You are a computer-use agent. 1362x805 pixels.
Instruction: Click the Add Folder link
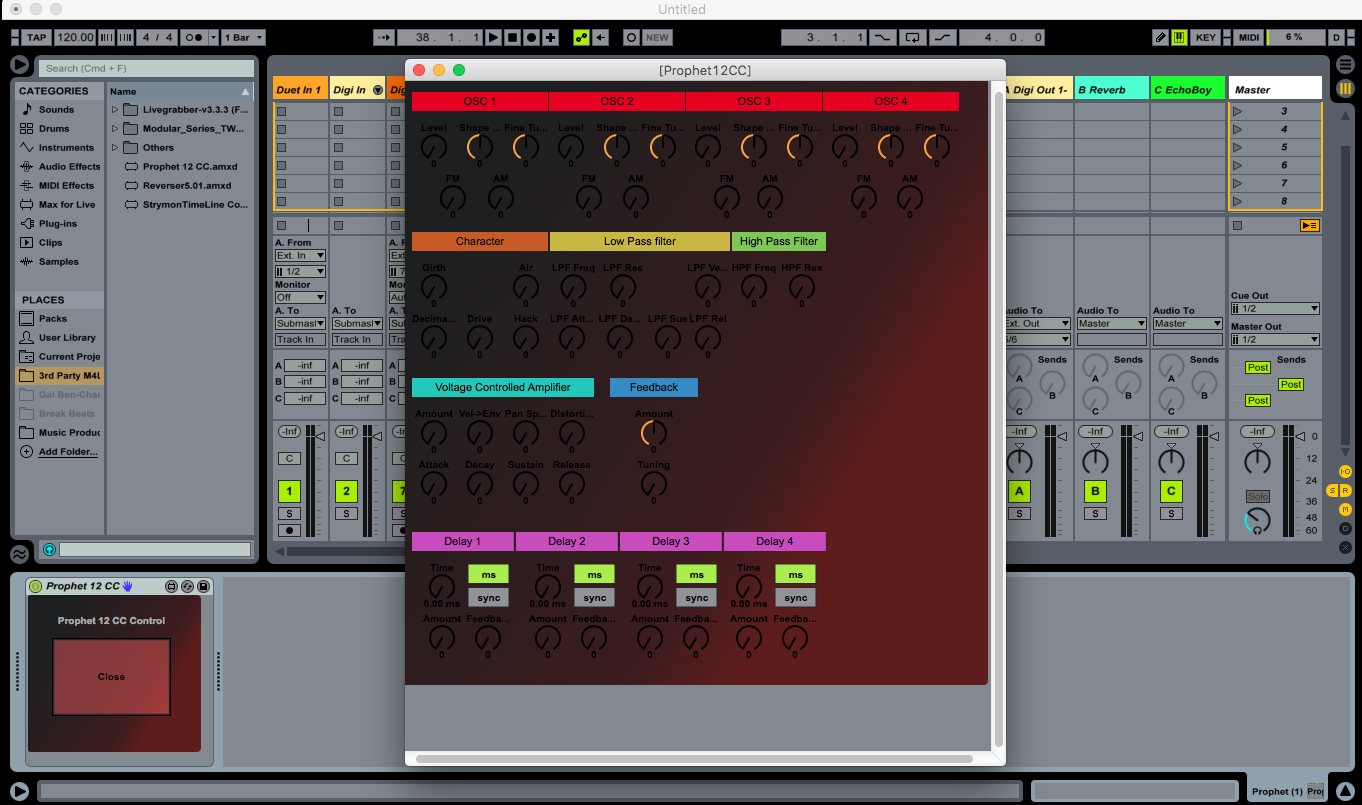(68, 451)
